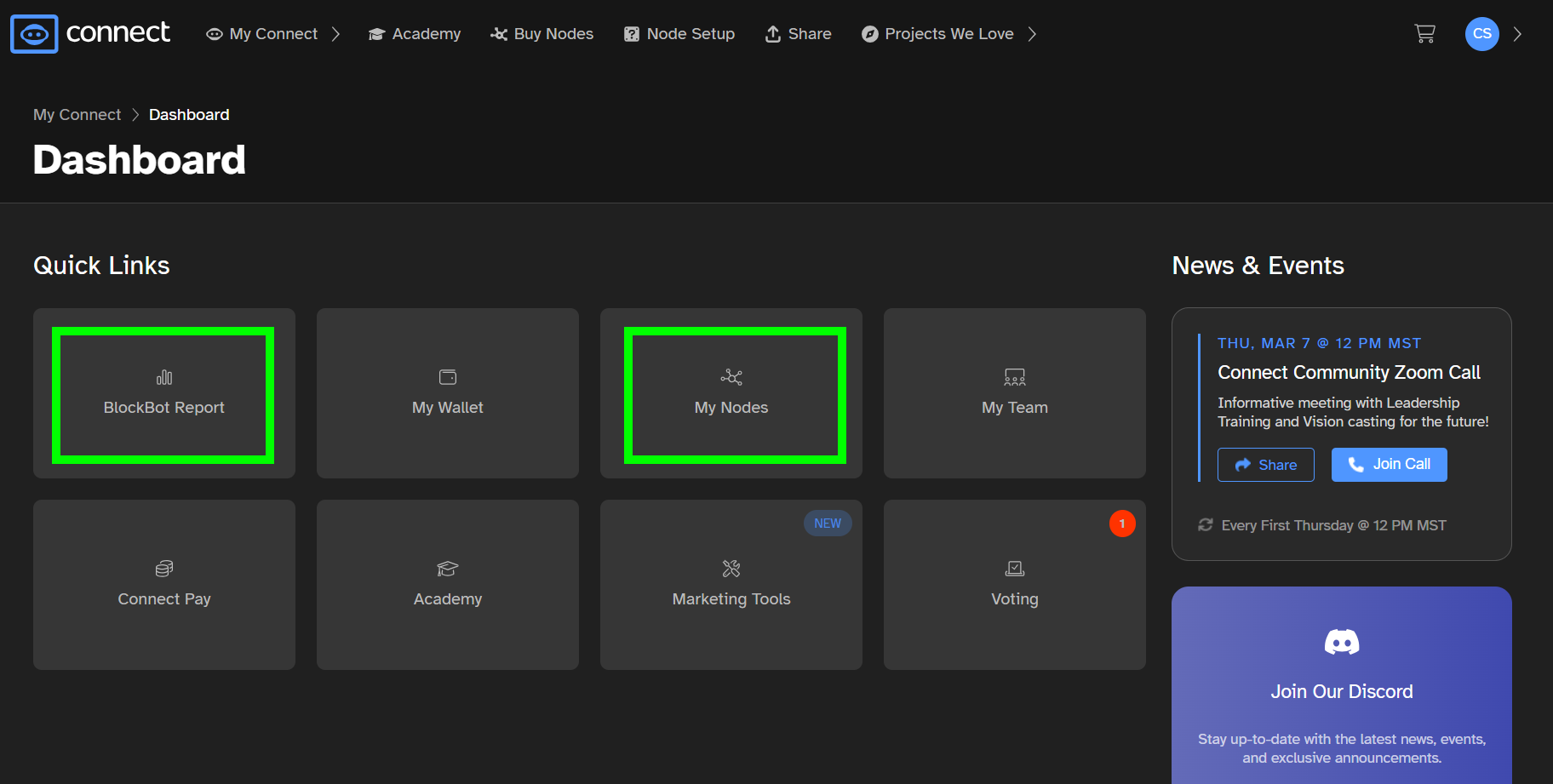Click the My Team group icon
The image size is (1553, 784).
click(1015, 377)
